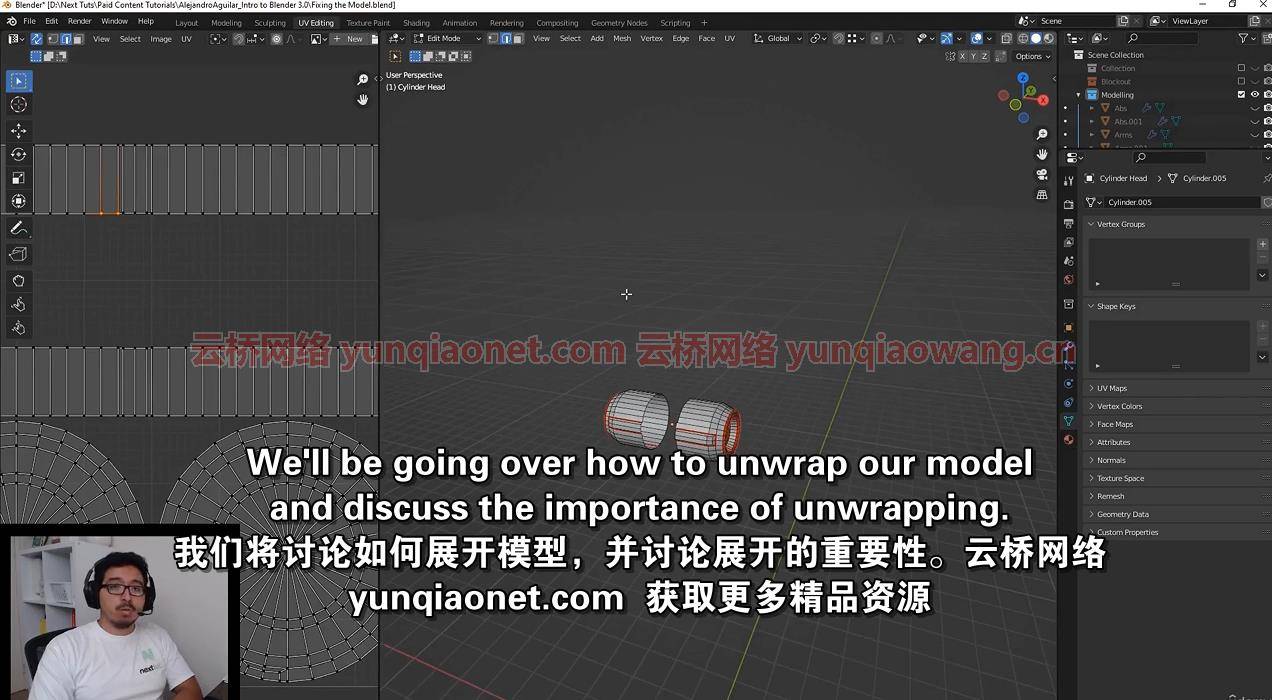Hide the Modelling collection in viewport

tap(1255, 95)
